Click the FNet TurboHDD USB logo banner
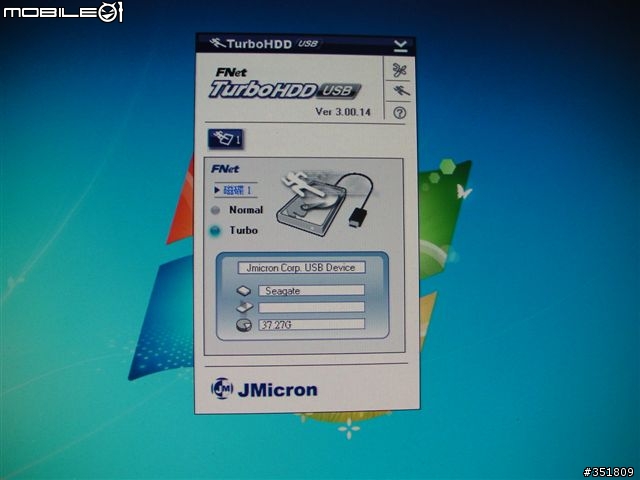The image size is (640, 480). 284,84
